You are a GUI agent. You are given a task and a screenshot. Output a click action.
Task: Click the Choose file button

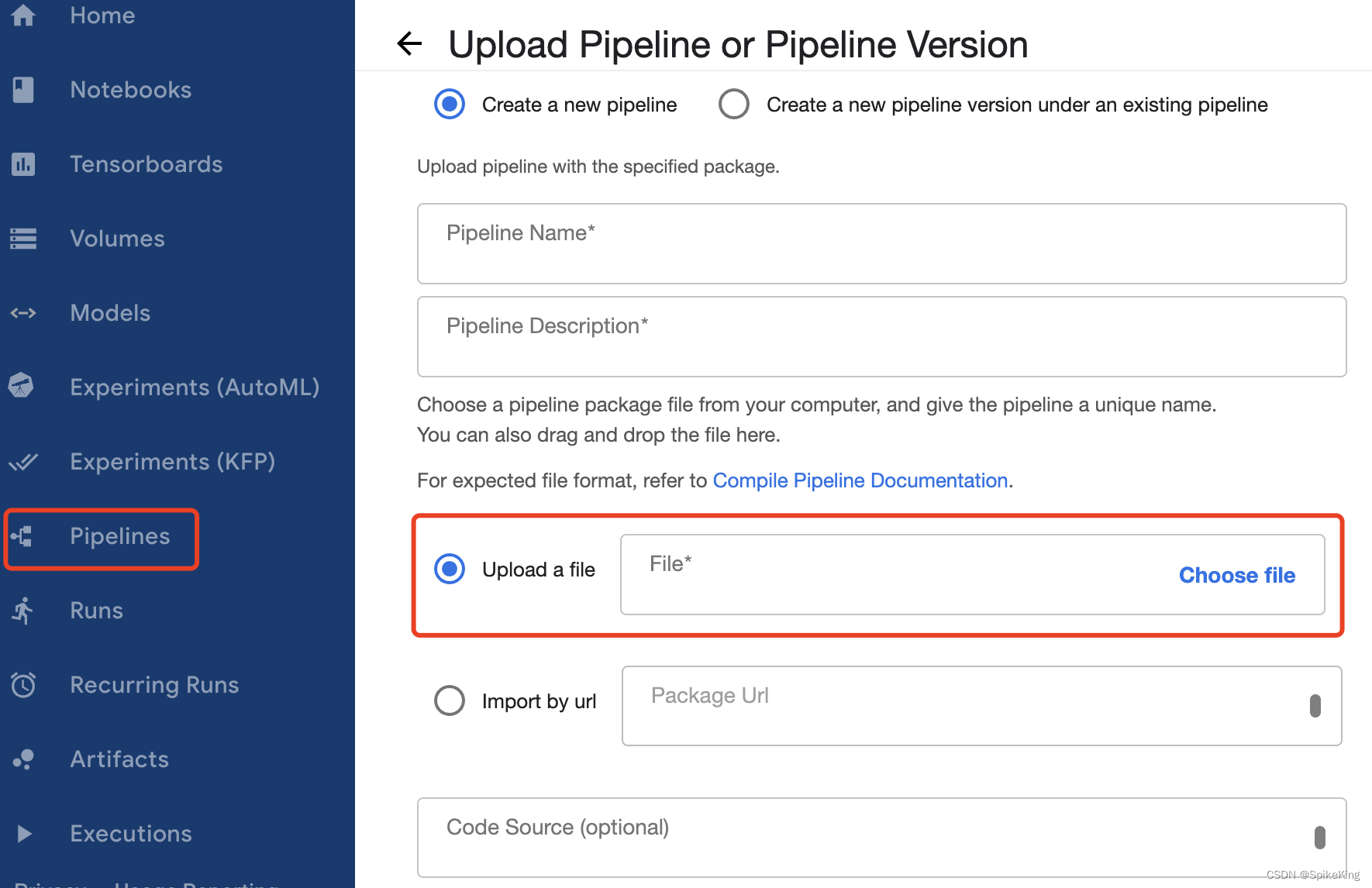(x=1237, y=575)
